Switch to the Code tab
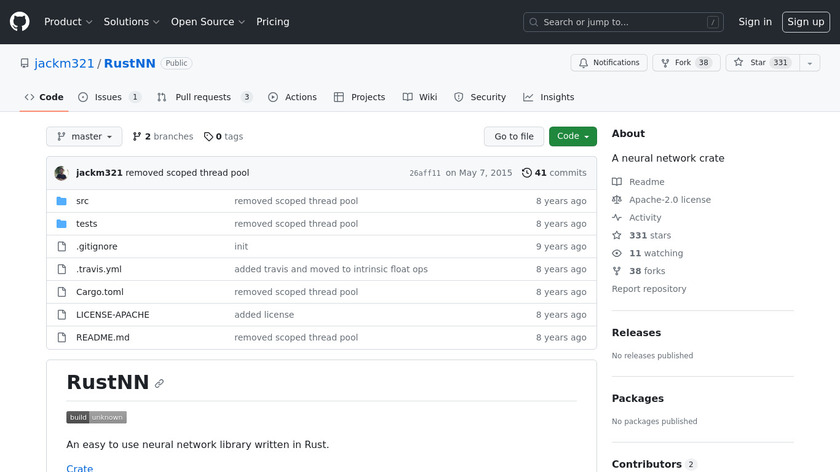 [x=44, y=97]
